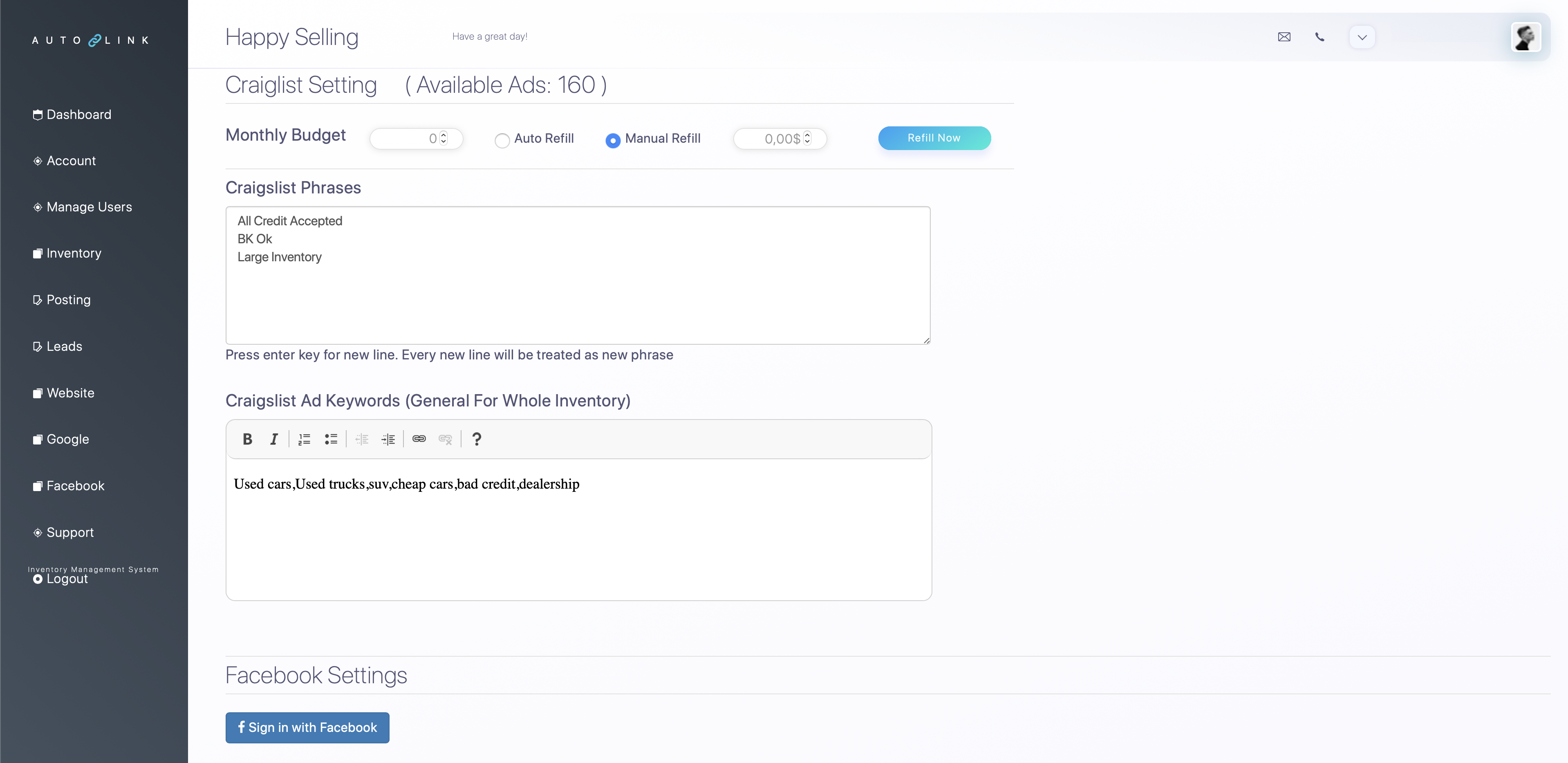Click the Monthly Budget number stepper
The height and width of the screenshot is (763, 1568).
coord(444,138)
